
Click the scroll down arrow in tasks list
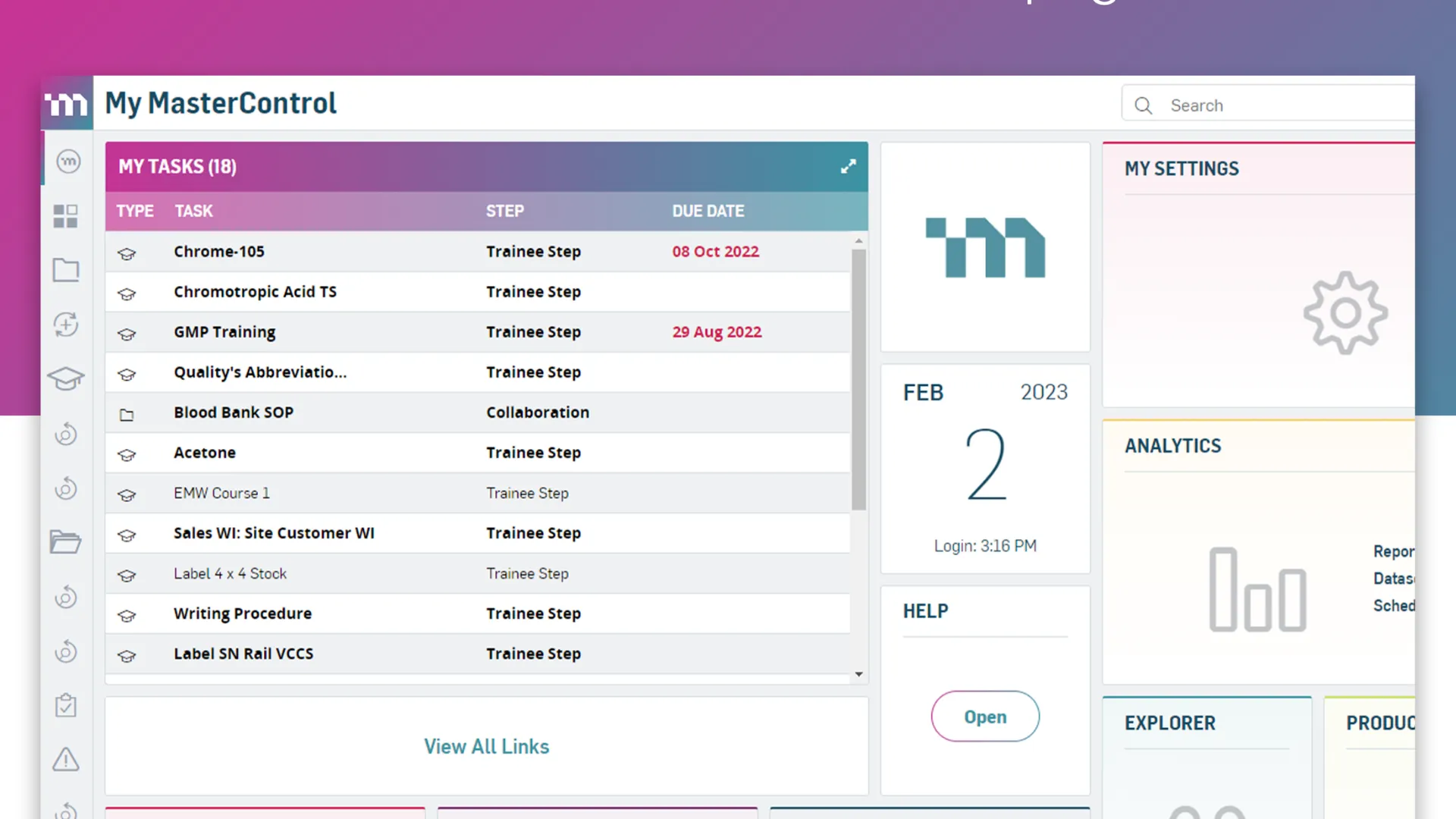[858, 674]
